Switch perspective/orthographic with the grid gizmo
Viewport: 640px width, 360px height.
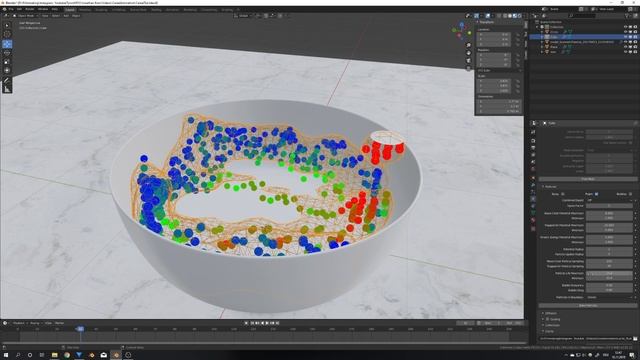(x=469, y=68)
